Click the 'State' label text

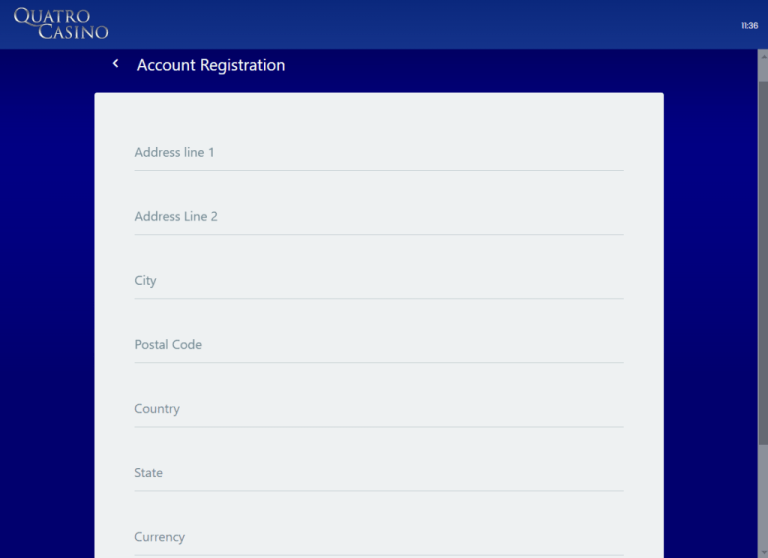click(x=149, y=473)
